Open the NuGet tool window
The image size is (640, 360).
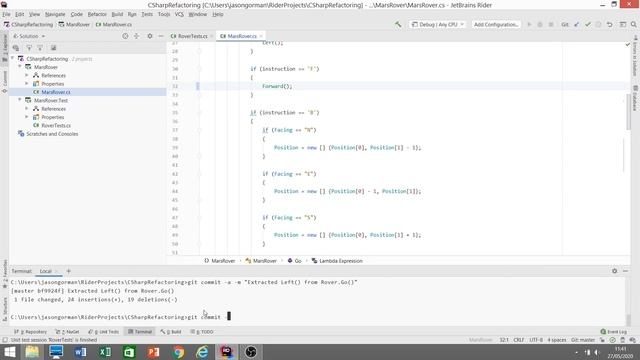pos(67,332)
